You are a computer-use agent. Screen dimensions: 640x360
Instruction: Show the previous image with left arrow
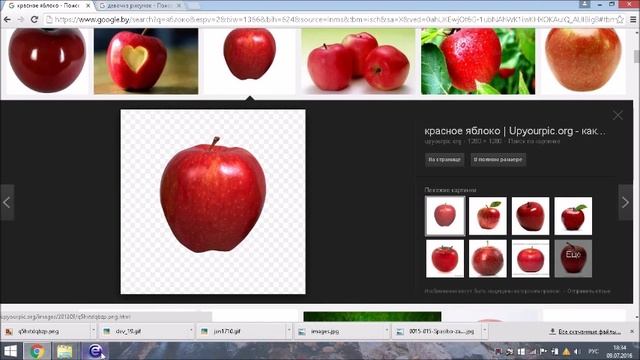click(x=7, y=202)
